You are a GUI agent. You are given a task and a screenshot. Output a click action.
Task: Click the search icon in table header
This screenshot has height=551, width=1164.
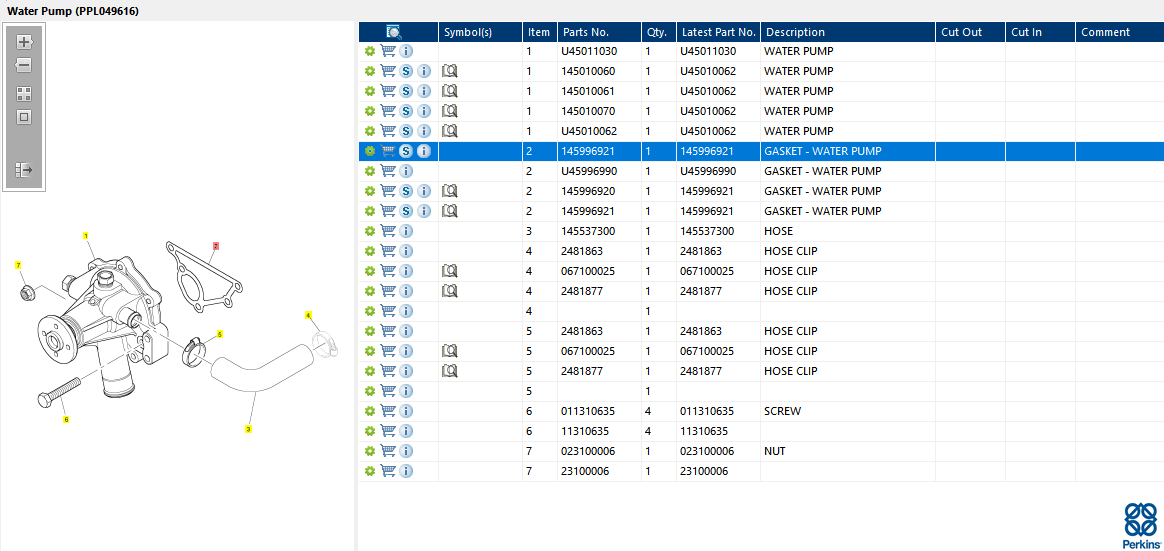(x=393, y=32)
